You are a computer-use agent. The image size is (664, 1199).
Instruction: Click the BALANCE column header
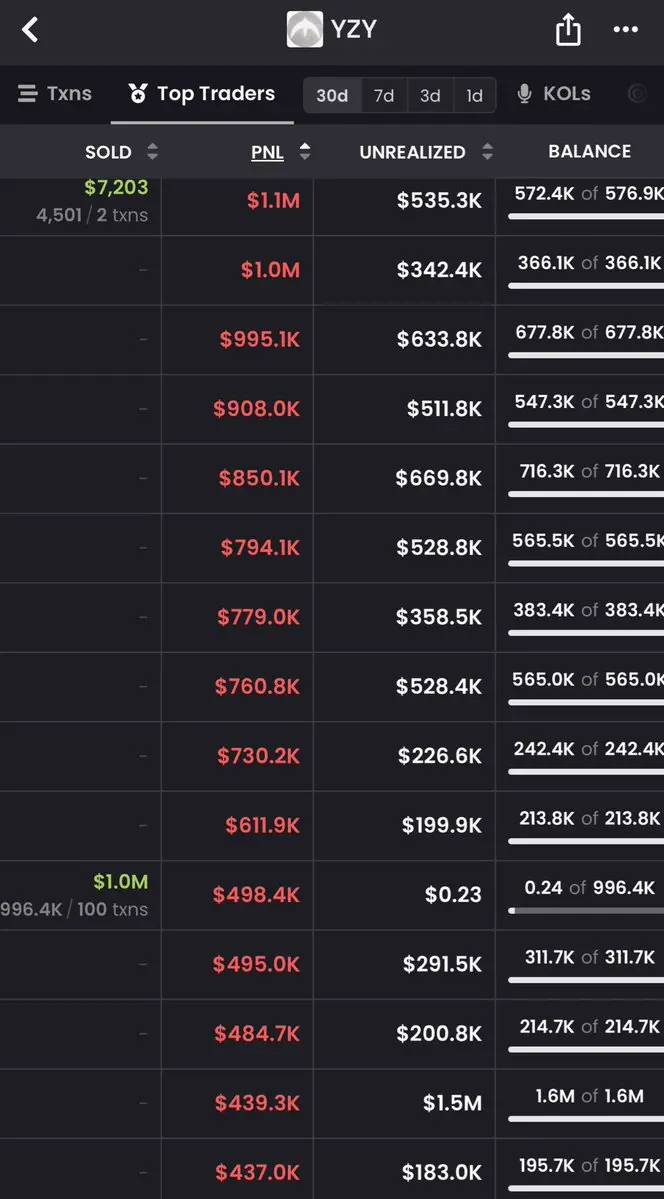(589, 151)
